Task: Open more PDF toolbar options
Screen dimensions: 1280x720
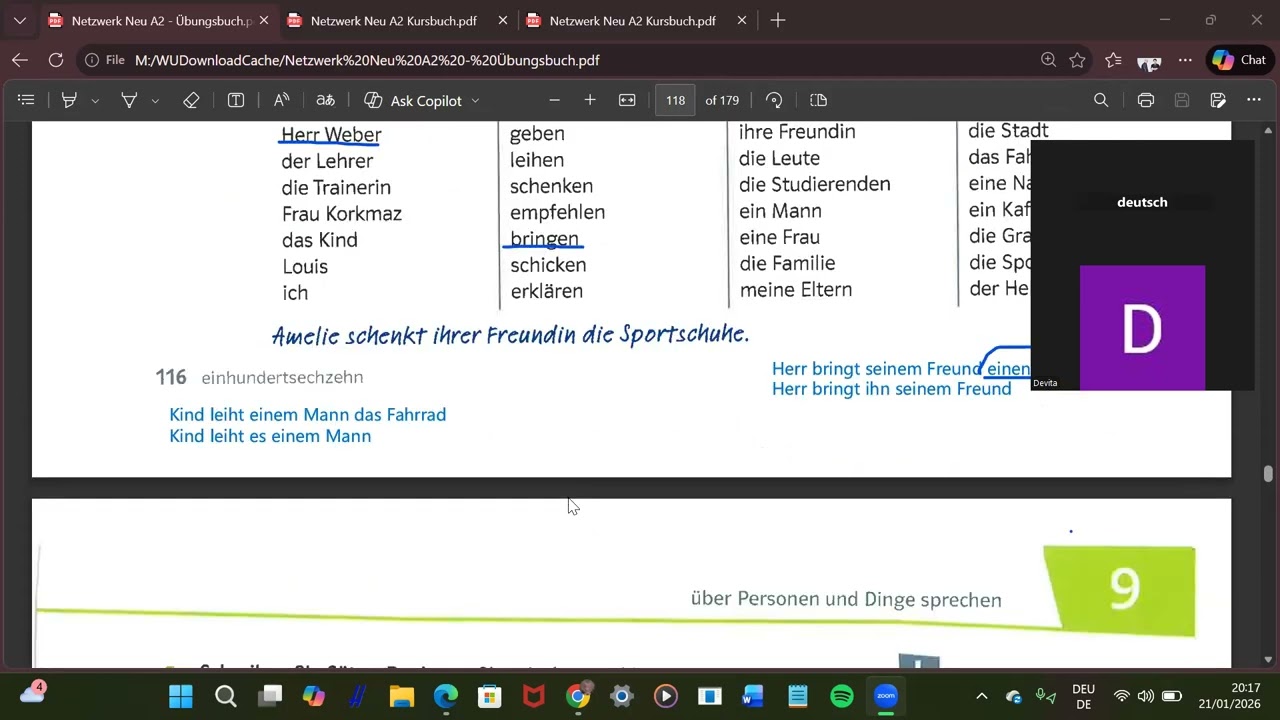Action: point(1254,100)
